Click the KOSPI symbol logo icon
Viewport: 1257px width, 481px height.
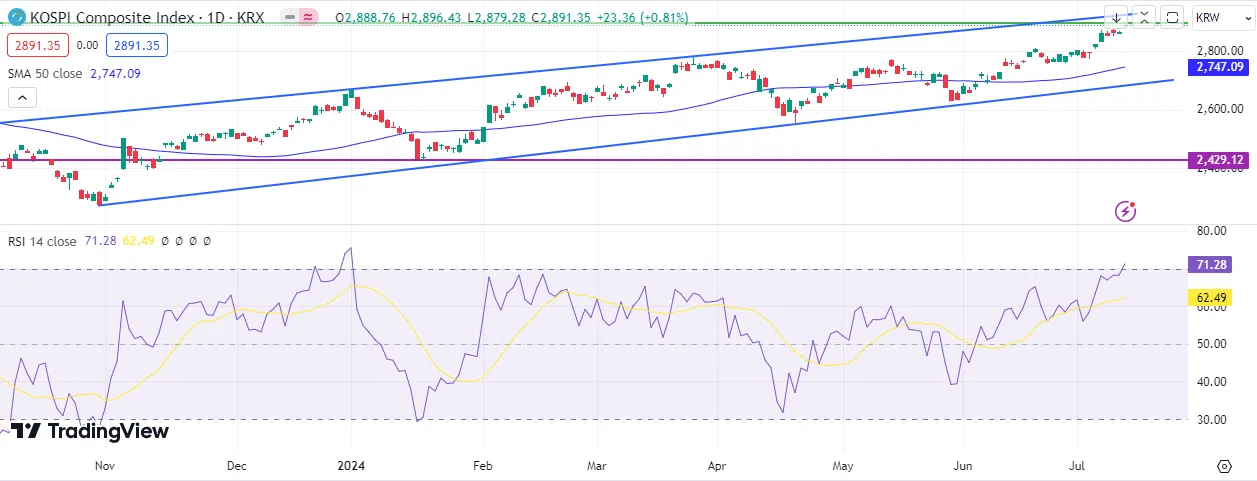[x=15, y=18]
